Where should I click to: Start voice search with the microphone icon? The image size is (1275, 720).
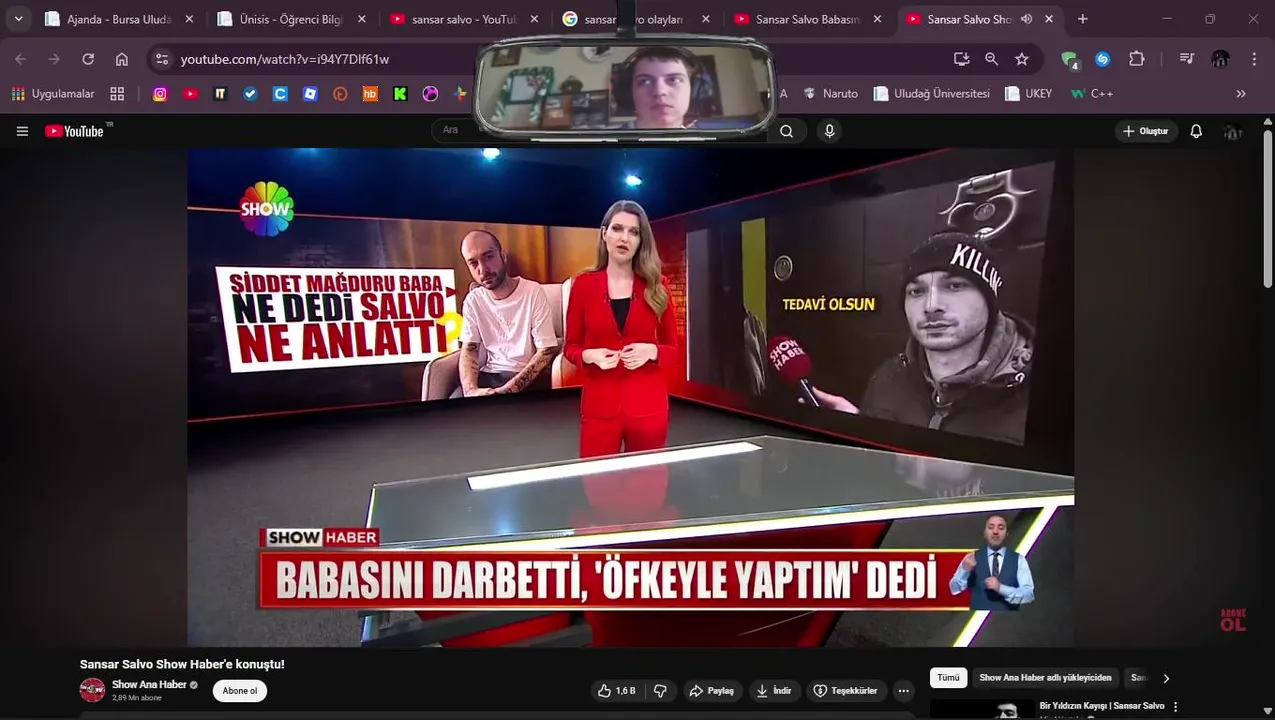[829, 131]
